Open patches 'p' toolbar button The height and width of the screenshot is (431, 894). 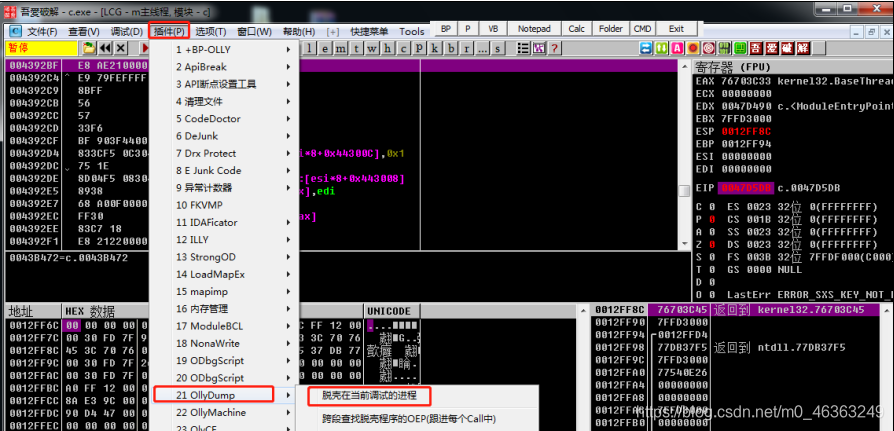[419, 48]
